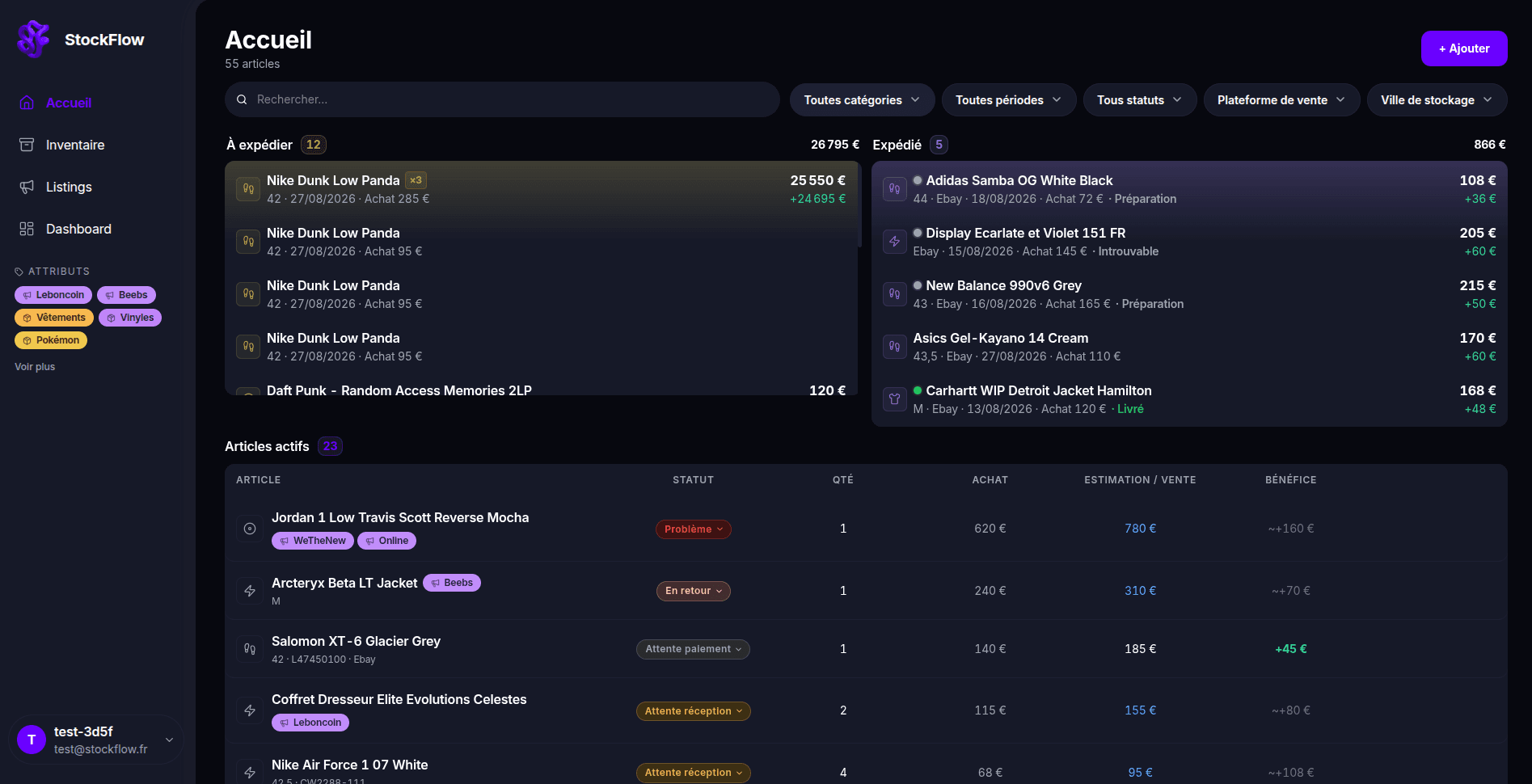The image size is (1532, 784).
Task: Change the Attente paiement status dropdown
Action: tap(693, 649)
